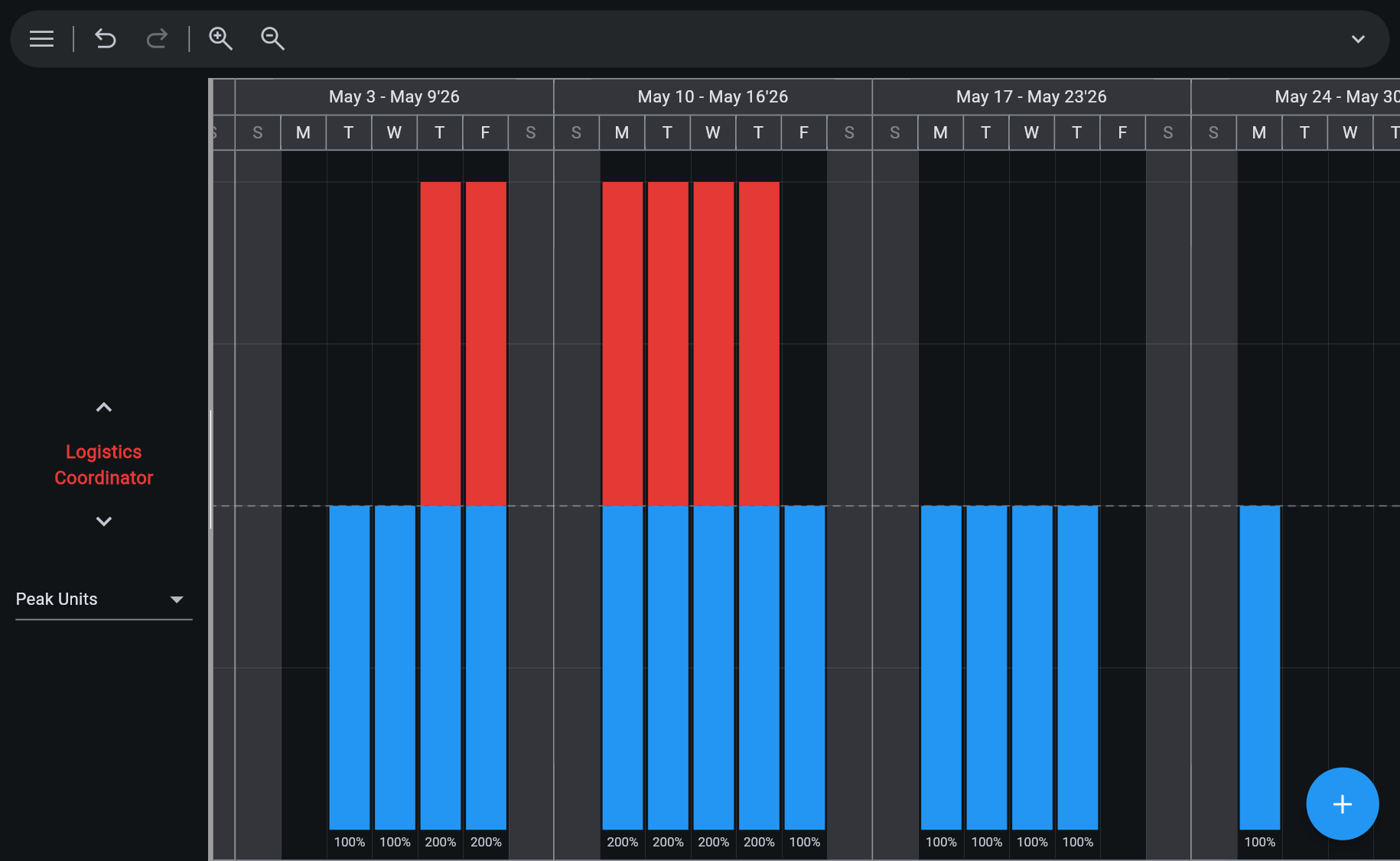Screen dimensions: 1400x861
Task: Click the Undo icon
Action: pos(105,39)
